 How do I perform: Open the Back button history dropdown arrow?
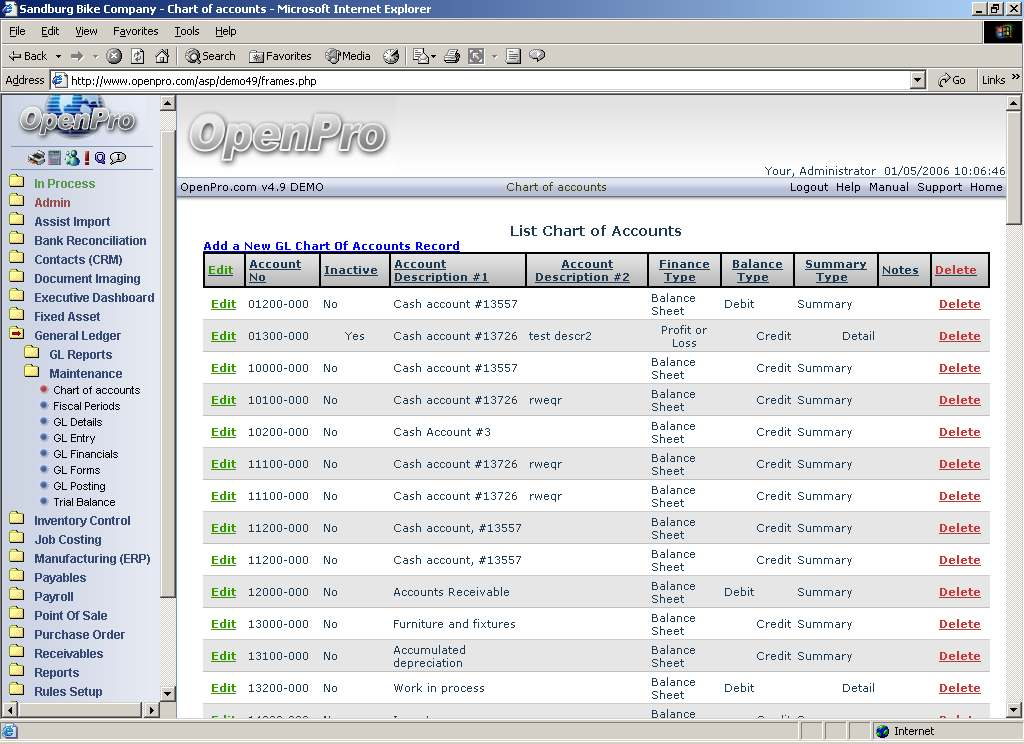click(59, 56)
